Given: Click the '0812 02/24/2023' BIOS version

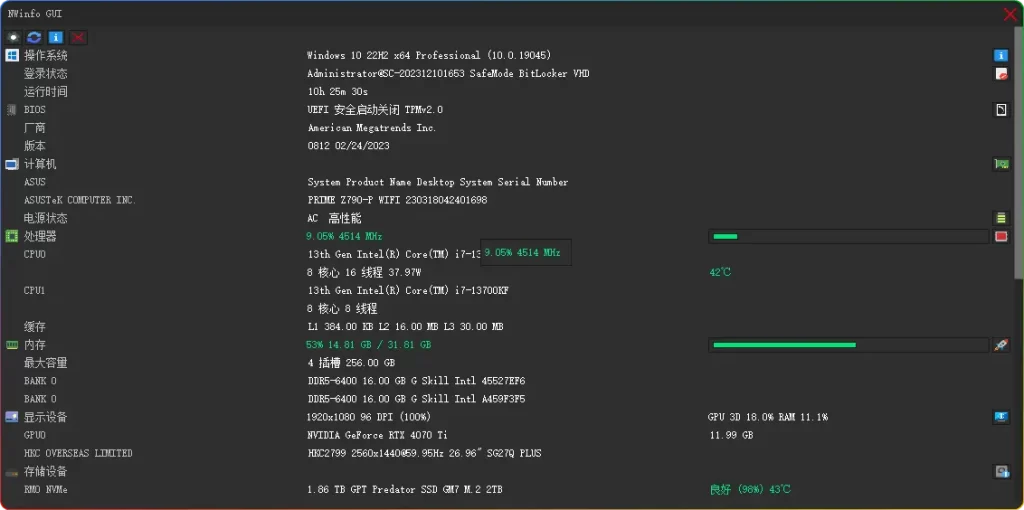Looking at the screenshot, I should pos(348,146).
